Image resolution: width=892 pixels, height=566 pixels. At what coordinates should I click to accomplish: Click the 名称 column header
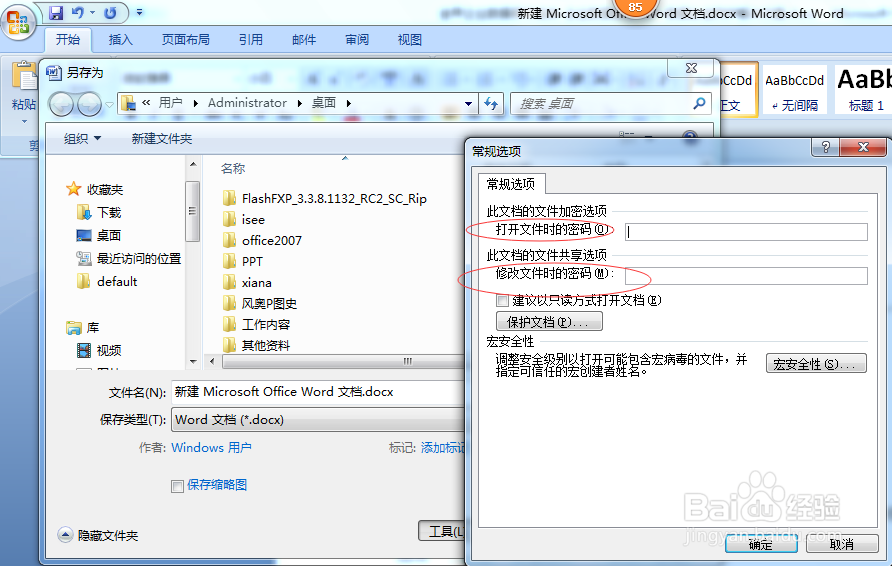click(x=233, y=168)
